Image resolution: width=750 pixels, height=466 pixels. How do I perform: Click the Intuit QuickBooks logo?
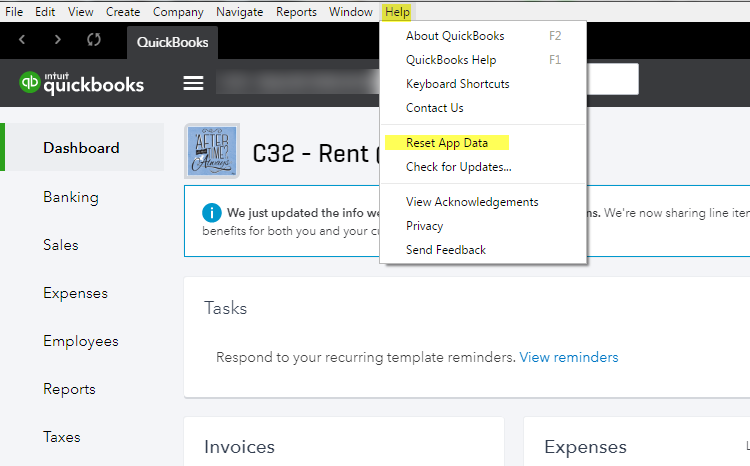point(82,83)
